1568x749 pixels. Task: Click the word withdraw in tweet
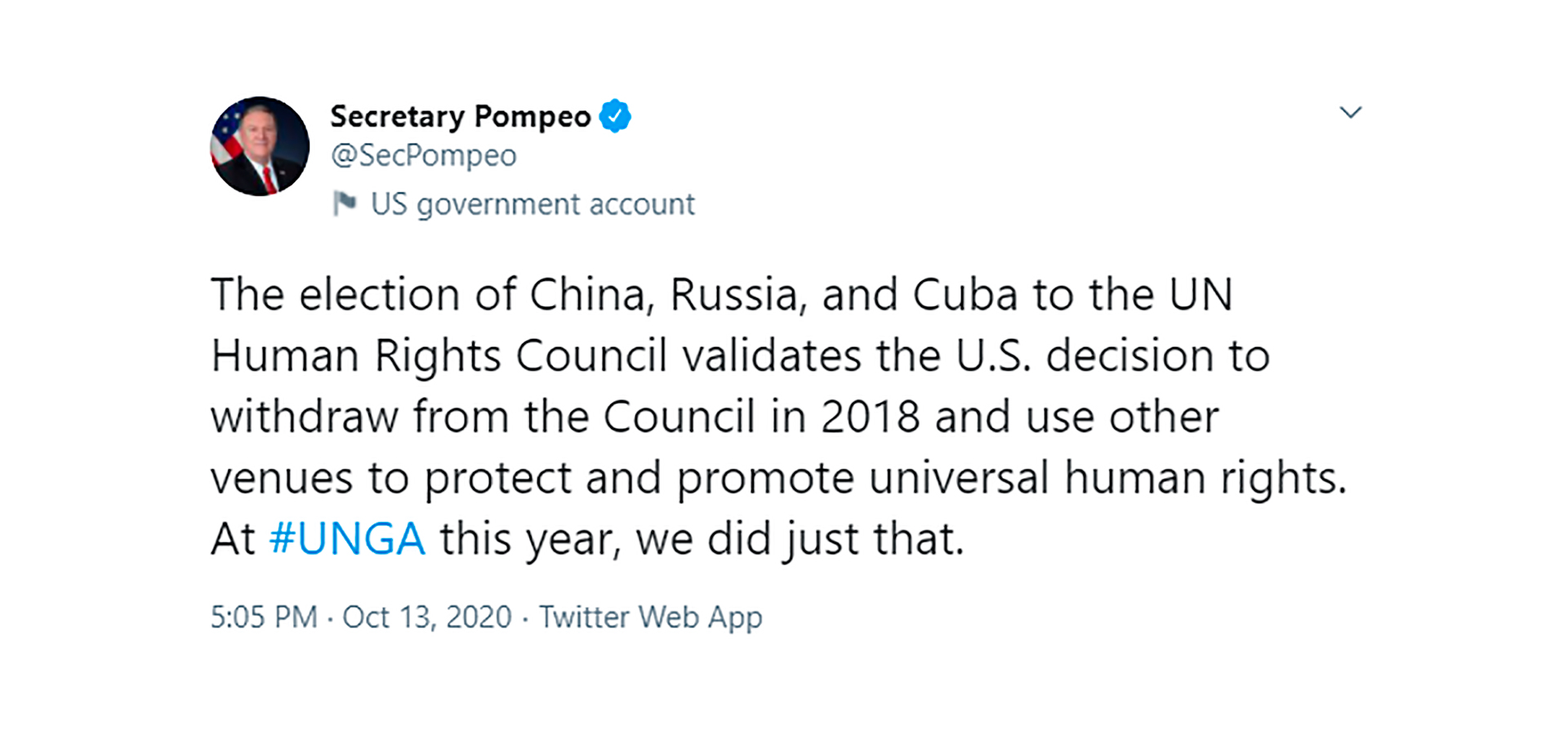coord(304,417)
